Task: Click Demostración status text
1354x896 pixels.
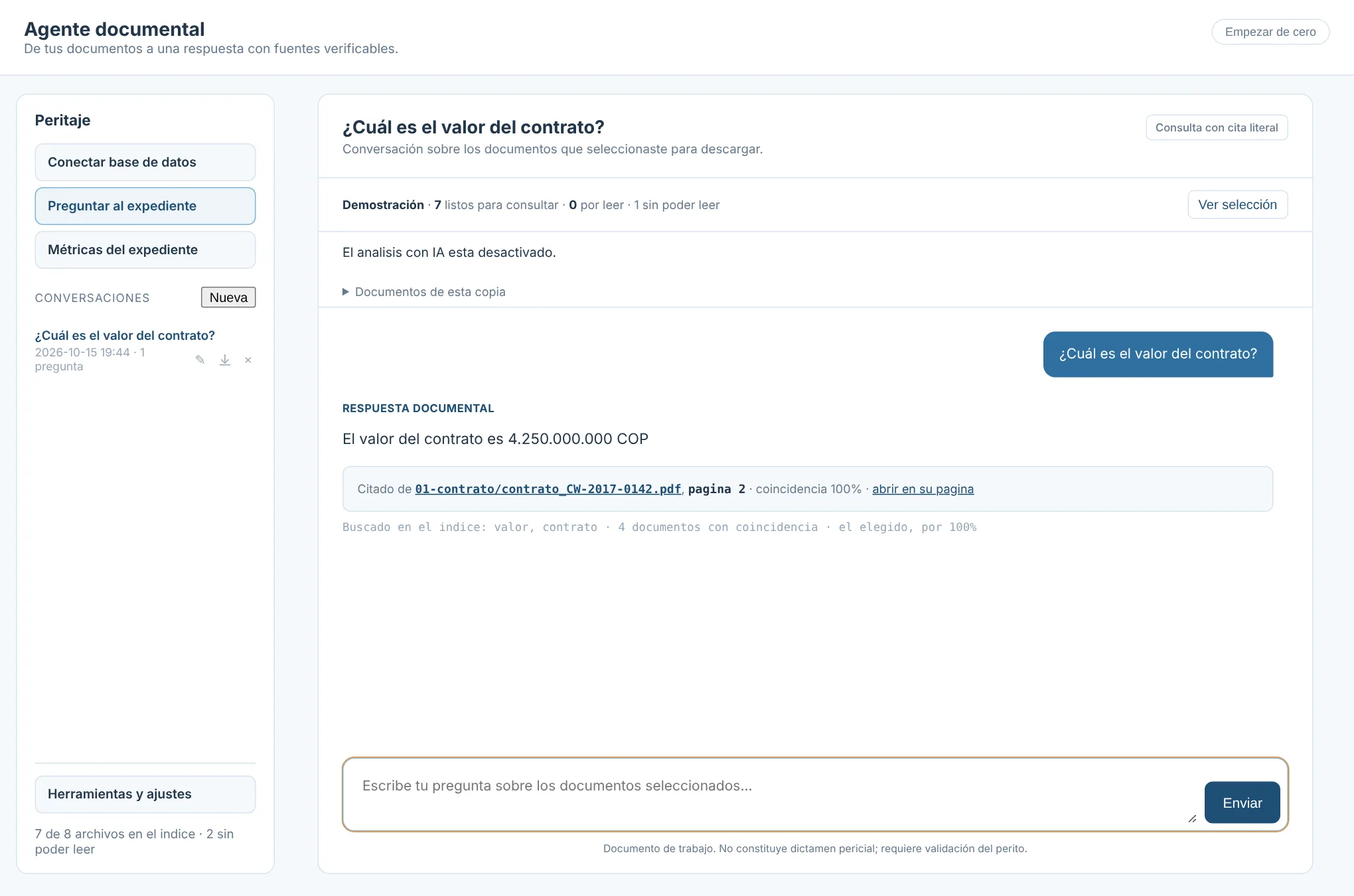Action: pos(383,205)
